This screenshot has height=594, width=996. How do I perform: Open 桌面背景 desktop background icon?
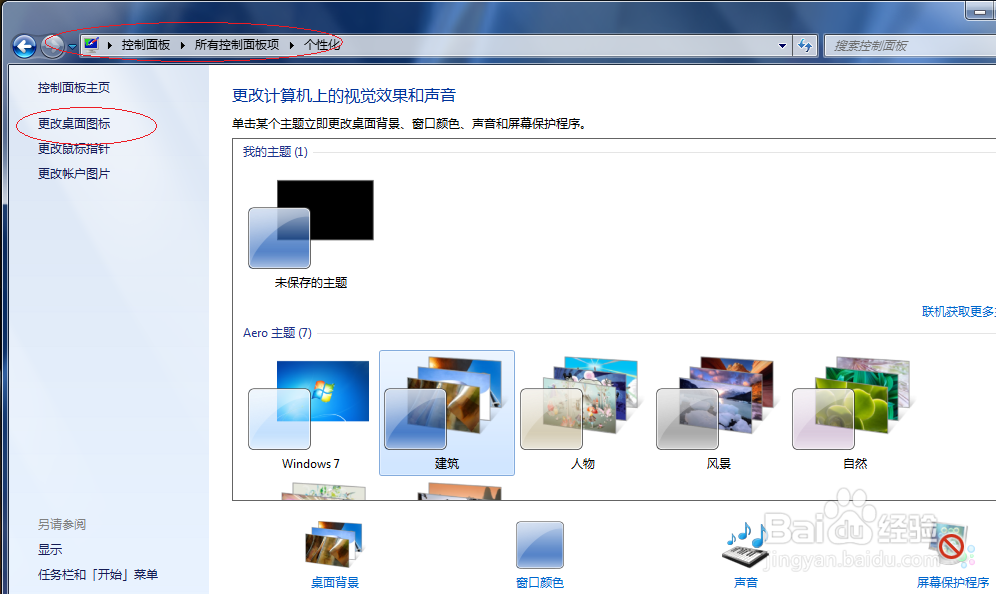click(x=333, y=545)
